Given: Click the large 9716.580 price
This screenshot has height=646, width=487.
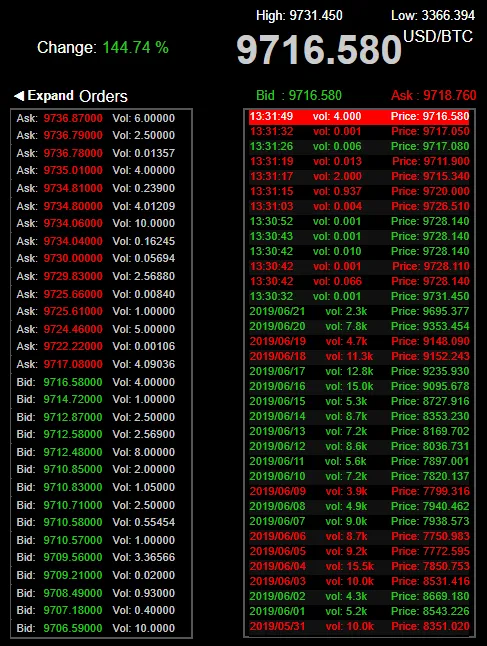Looking at the screenshot, I should (x=319, y=50).
